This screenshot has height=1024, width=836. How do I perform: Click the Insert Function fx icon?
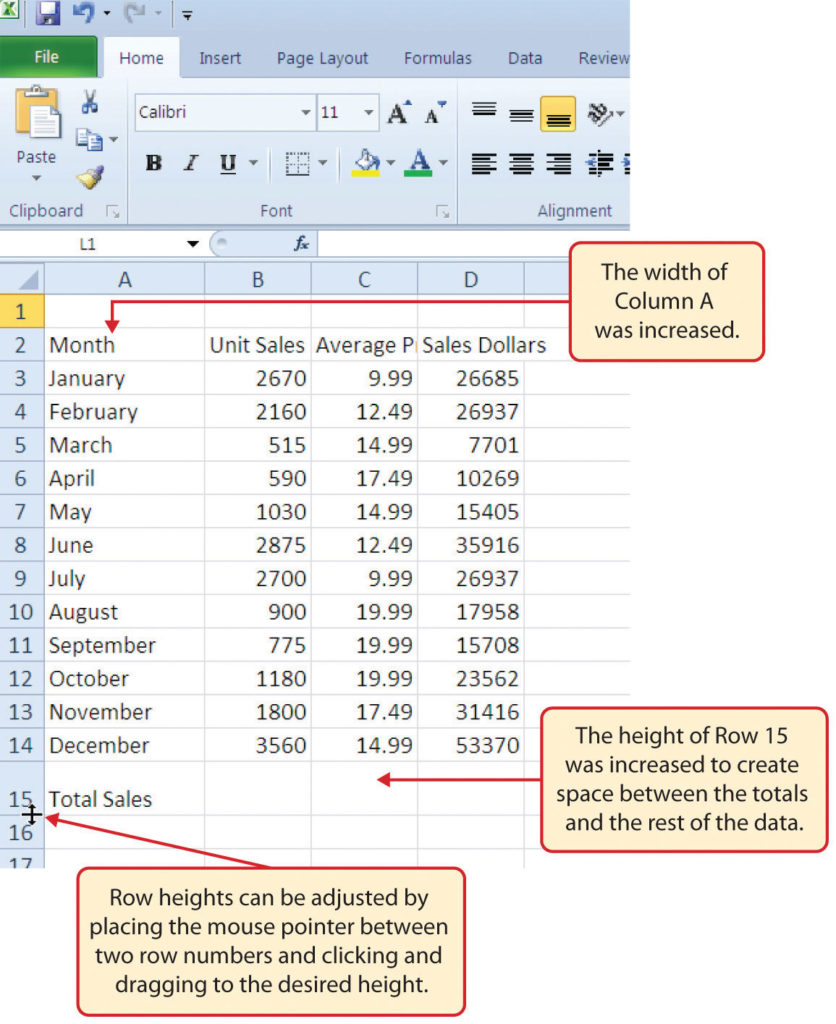(301, 244)
